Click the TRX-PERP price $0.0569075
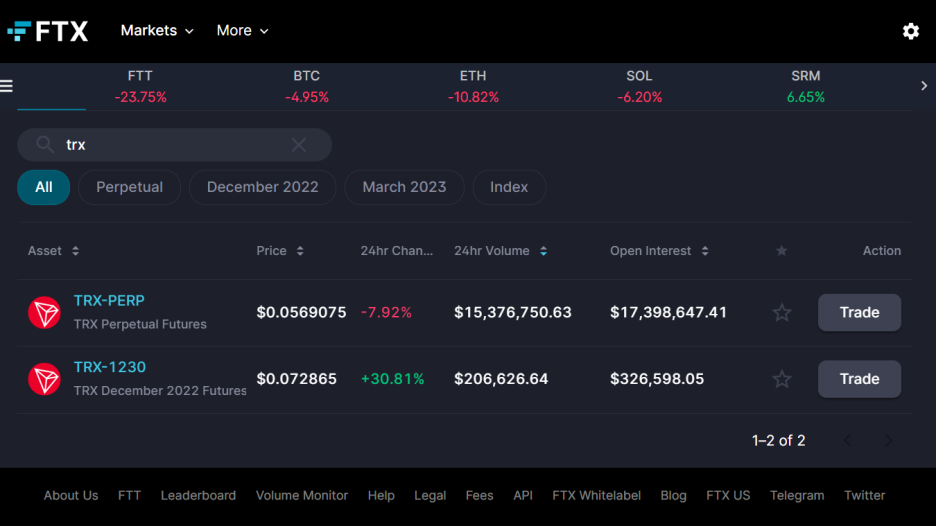The image size is (936, 526). tap(301, 312)
